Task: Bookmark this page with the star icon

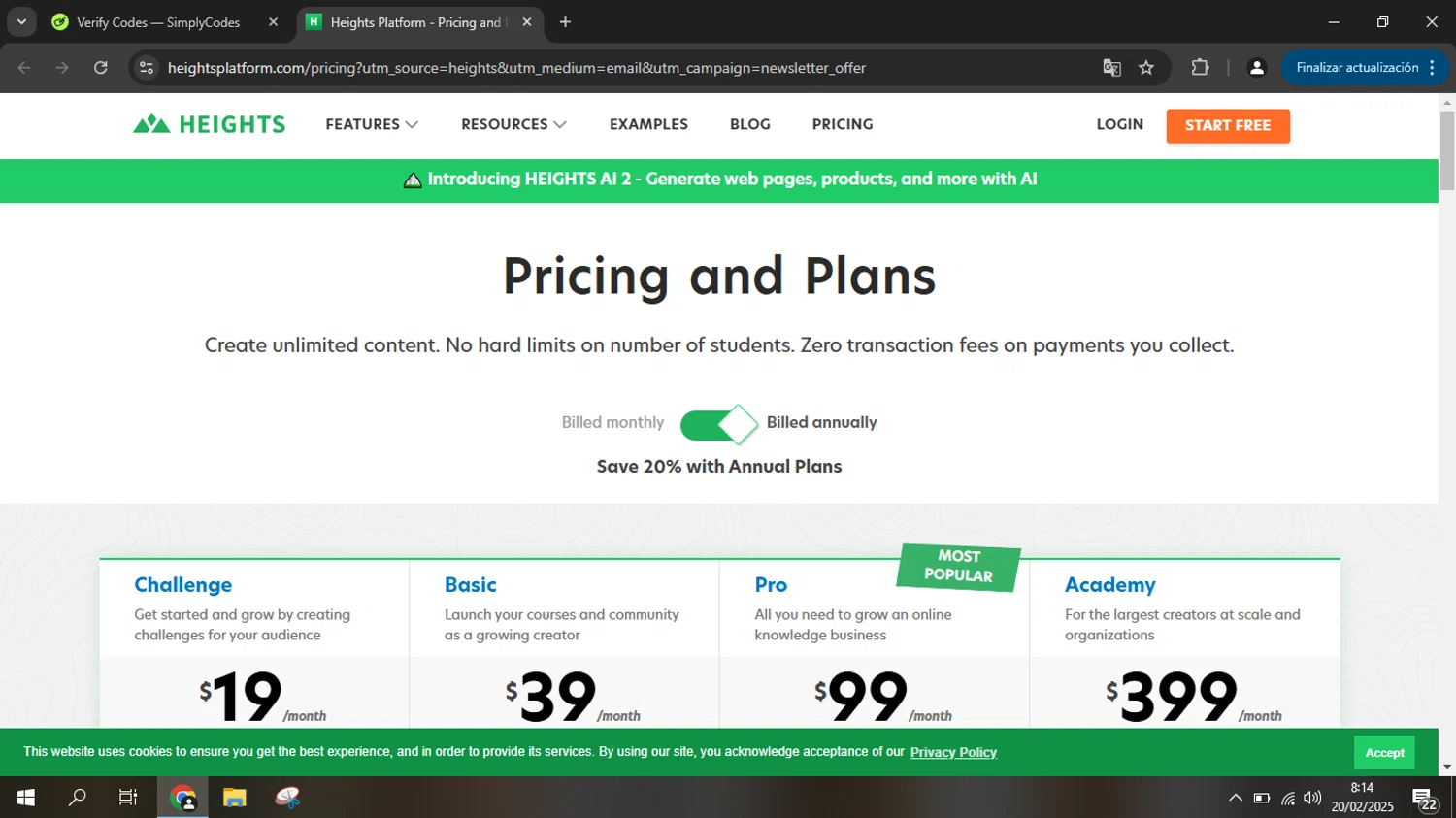Action: tap(1146, 68)
